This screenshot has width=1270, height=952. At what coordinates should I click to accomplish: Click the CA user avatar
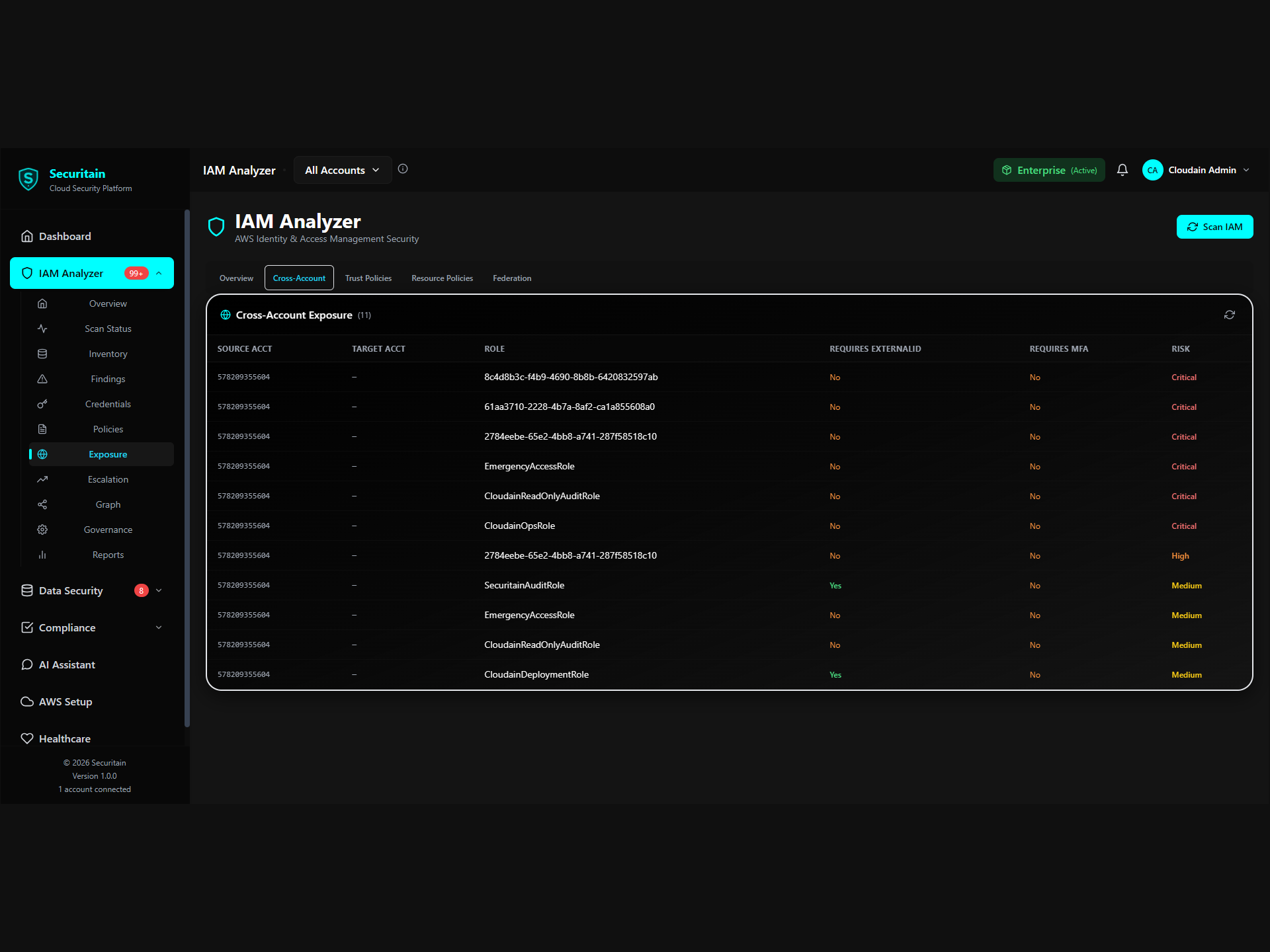(1152, 170)
